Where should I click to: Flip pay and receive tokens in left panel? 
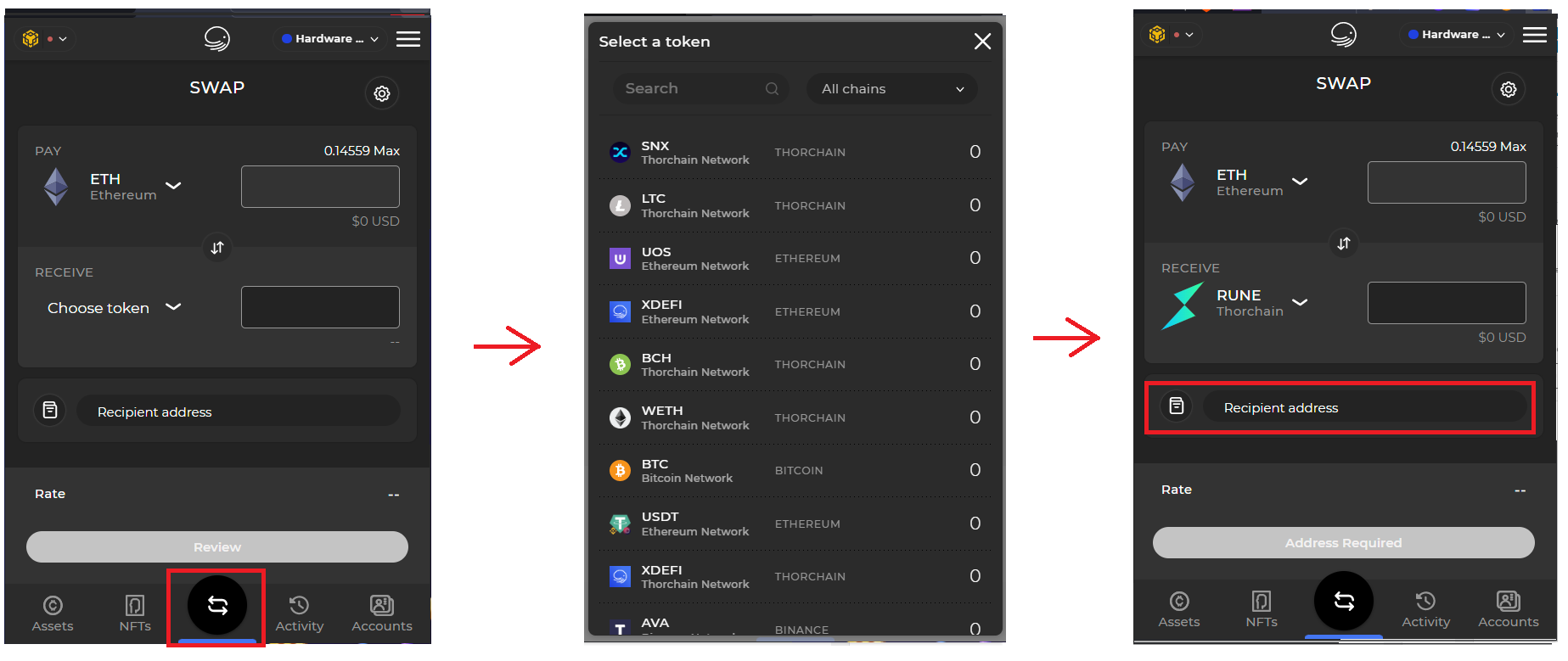[x=217, y=248]
